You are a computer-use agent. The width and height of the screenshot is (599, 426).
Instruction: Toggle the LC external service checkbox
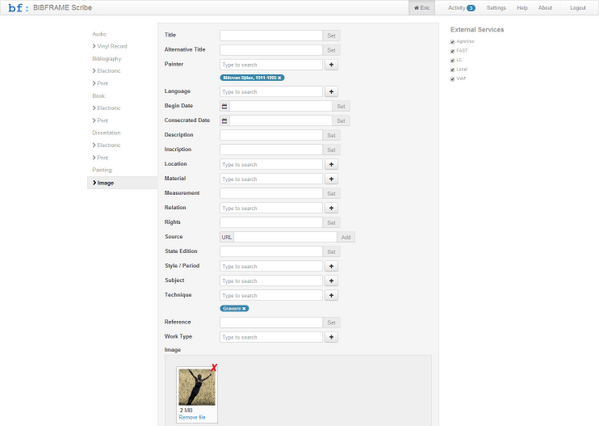pos(452,60)
